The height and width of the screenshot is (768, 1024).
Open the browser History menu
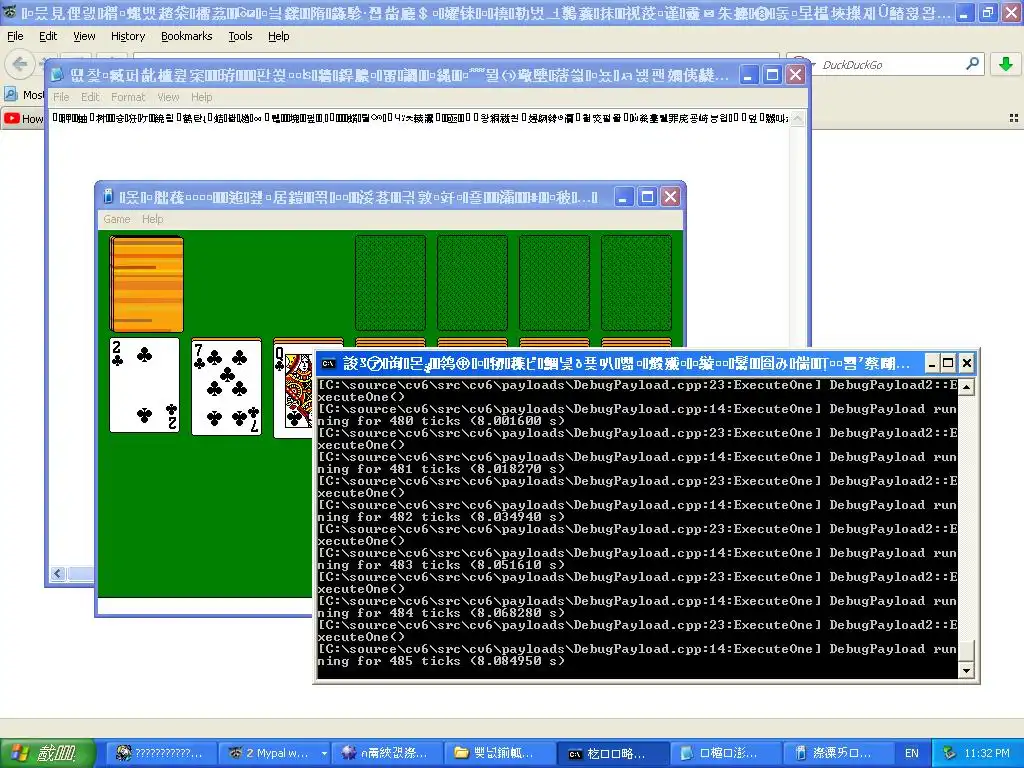coord(128,36)
